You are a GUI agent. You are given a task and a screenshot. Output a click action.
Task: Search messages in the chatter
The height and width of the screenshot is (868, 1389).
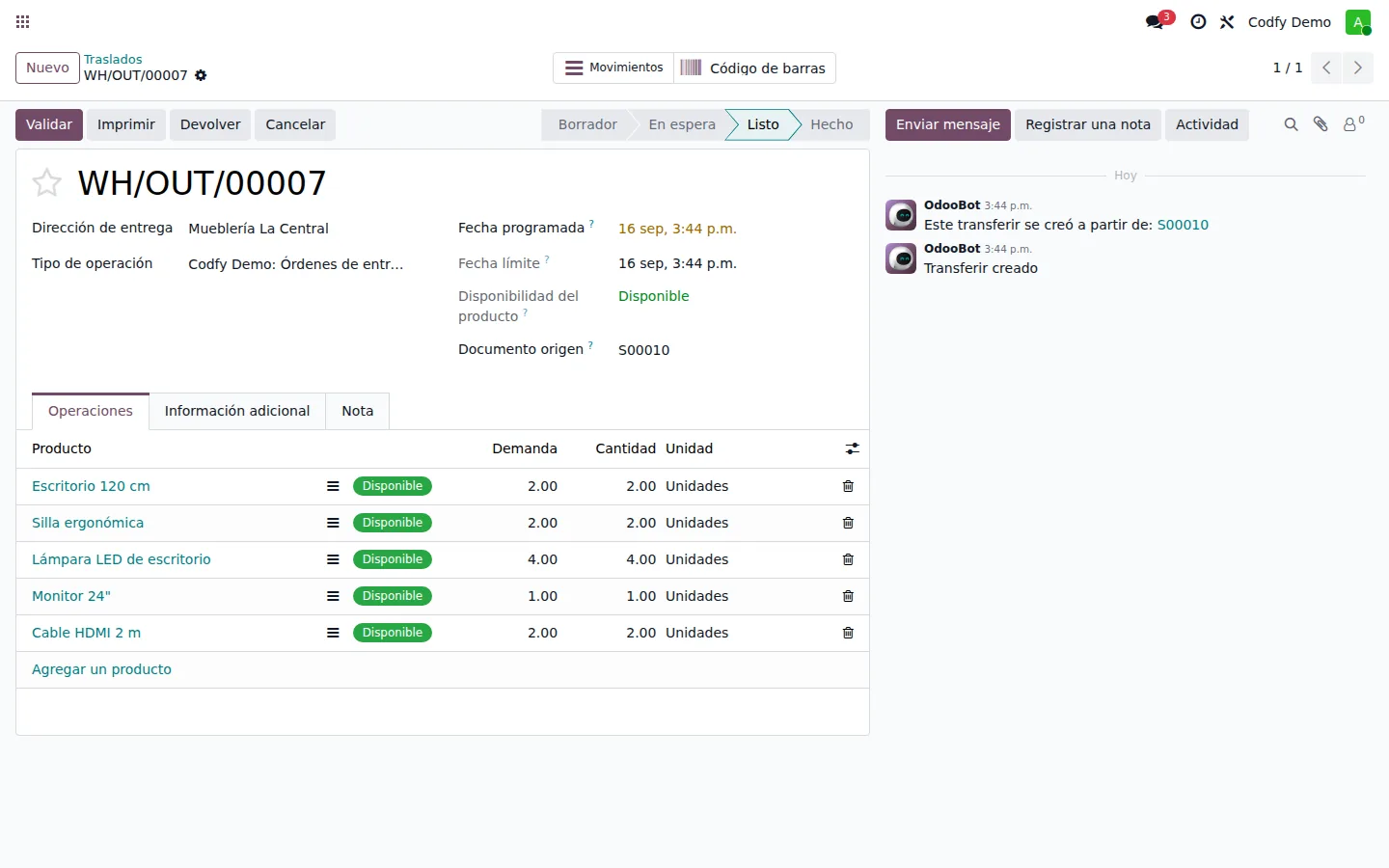pyautogui.click(x=1291, y=124)
